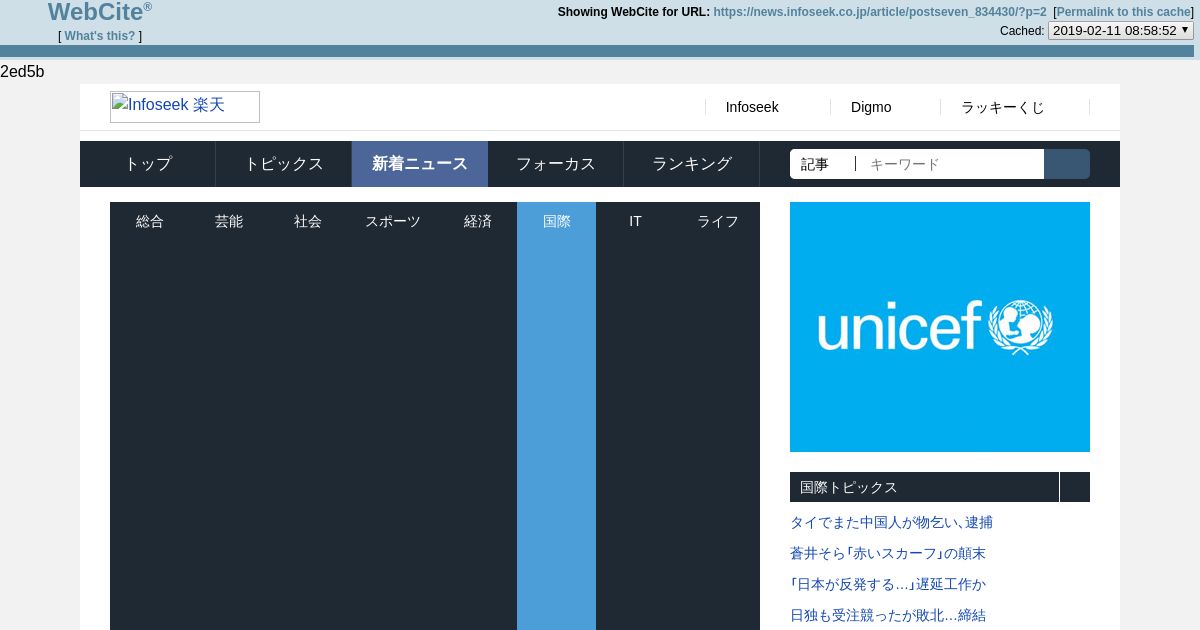Open the ラッキーくじ header link

coord(1002,107)
